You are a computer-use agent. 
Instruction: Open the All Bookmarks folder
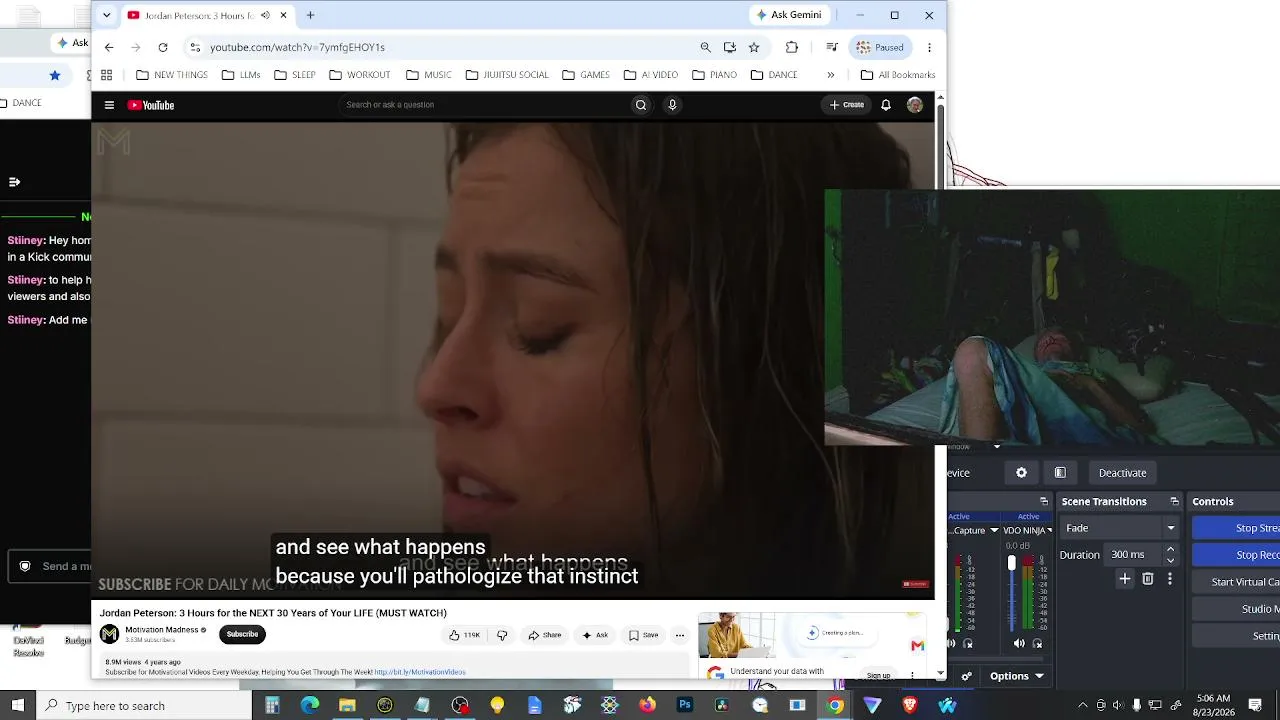(898, 75)
